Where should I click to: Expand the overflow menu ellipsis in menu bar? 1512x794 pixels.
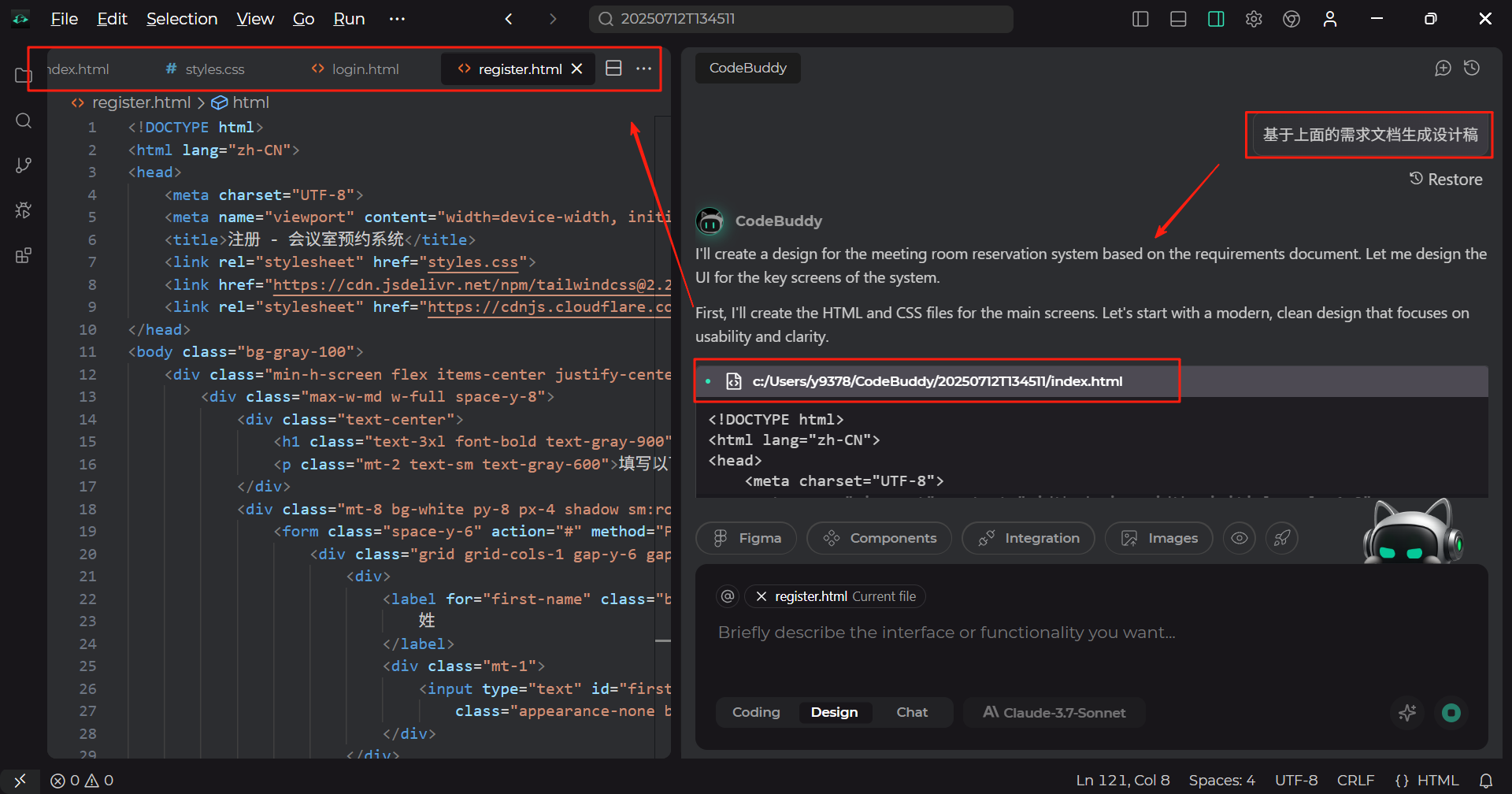pyautogui.click(x=397, y=19)
